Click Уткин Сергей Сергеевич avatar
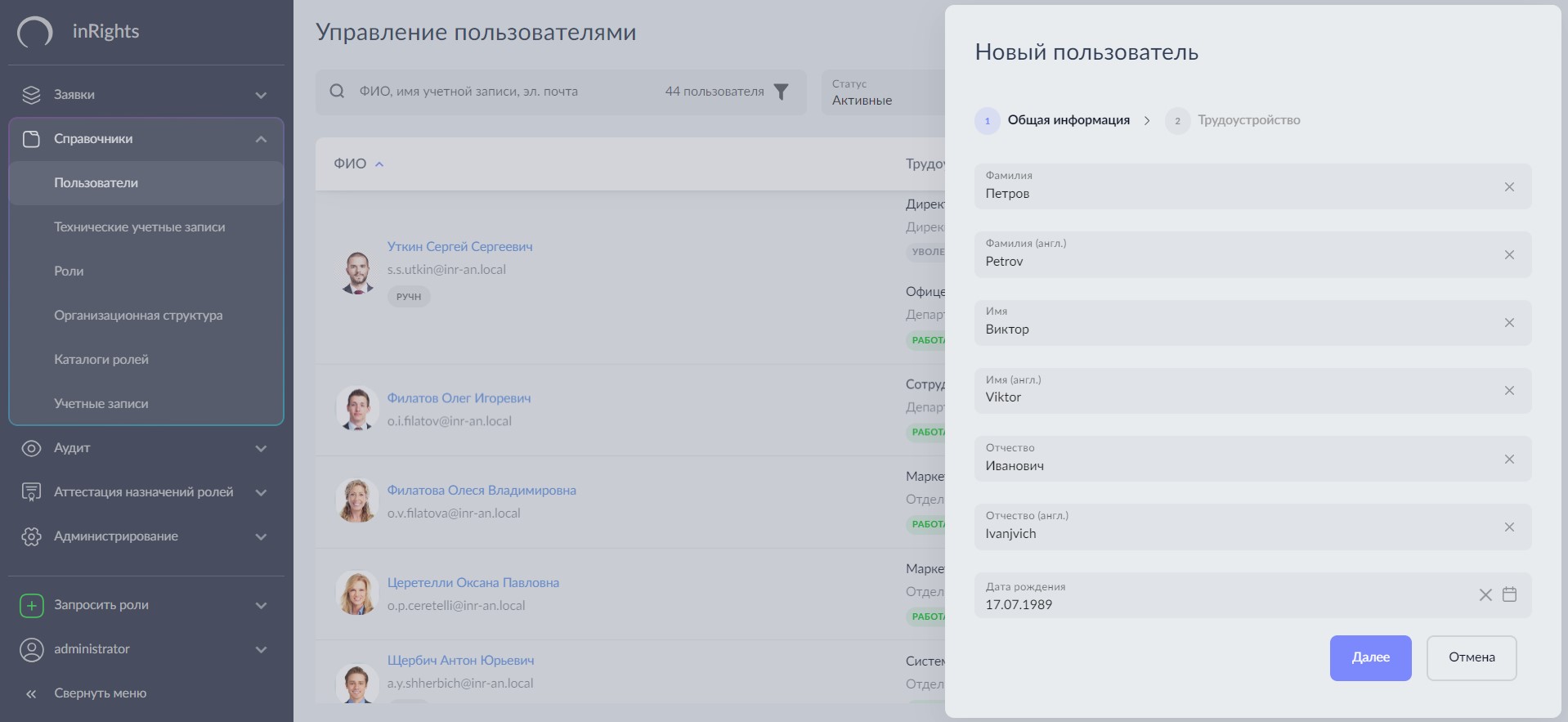Screen dimensions: 1568x722 click(x=357, y=272)
